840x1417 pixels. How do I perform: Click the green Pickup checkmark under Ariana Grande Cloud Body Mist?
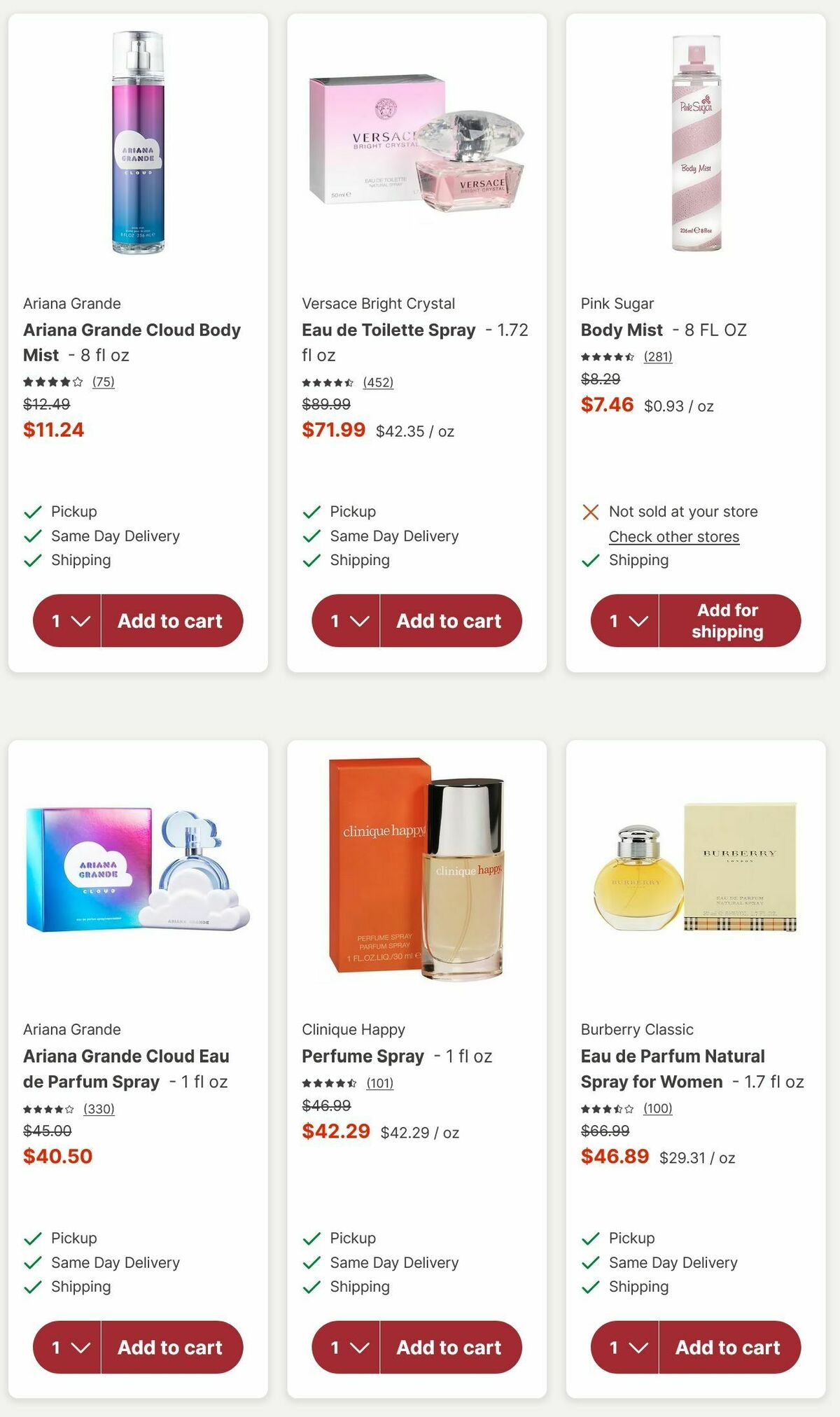point(31,512)
